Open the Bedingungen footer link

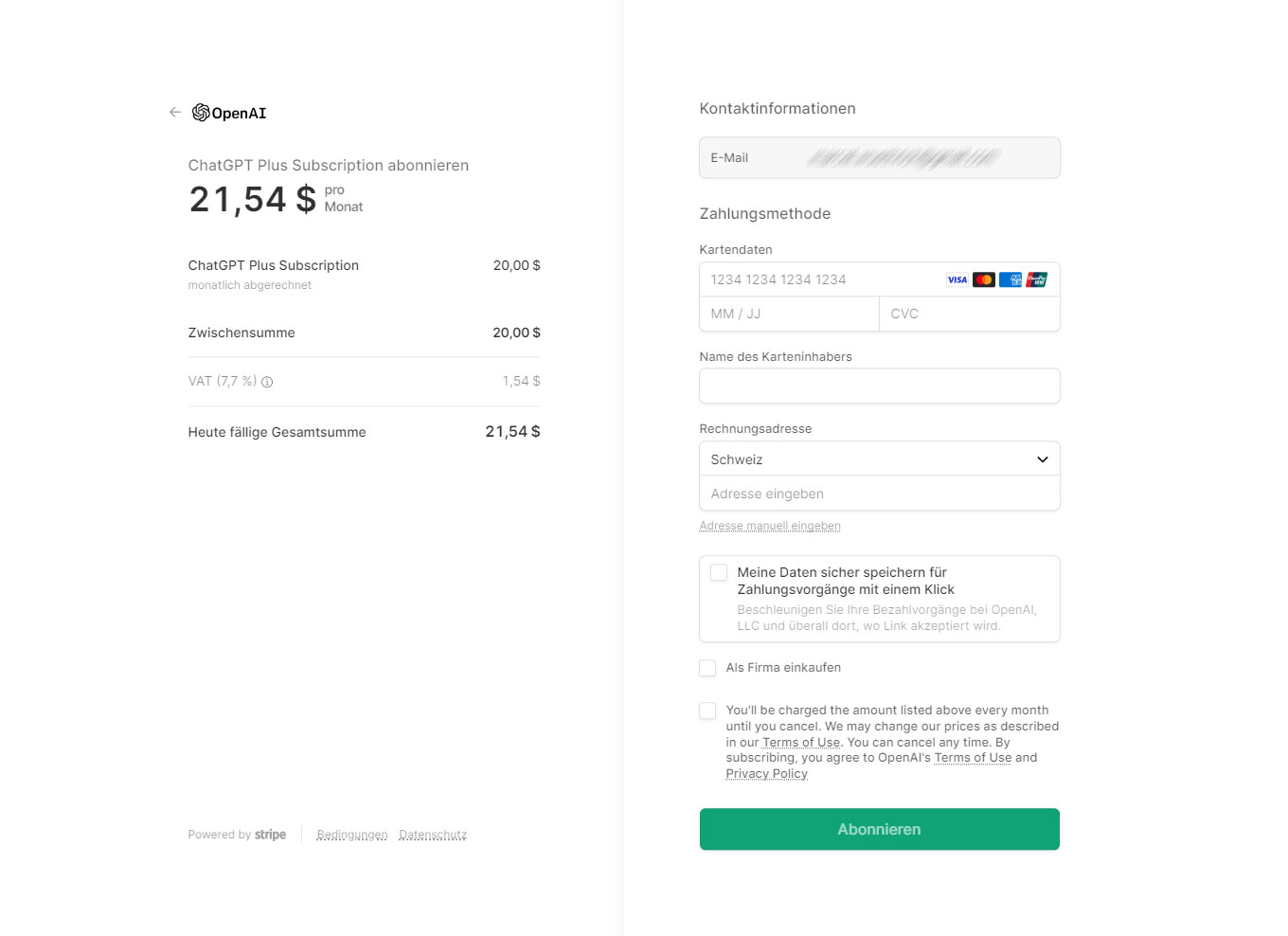[352, 835]
